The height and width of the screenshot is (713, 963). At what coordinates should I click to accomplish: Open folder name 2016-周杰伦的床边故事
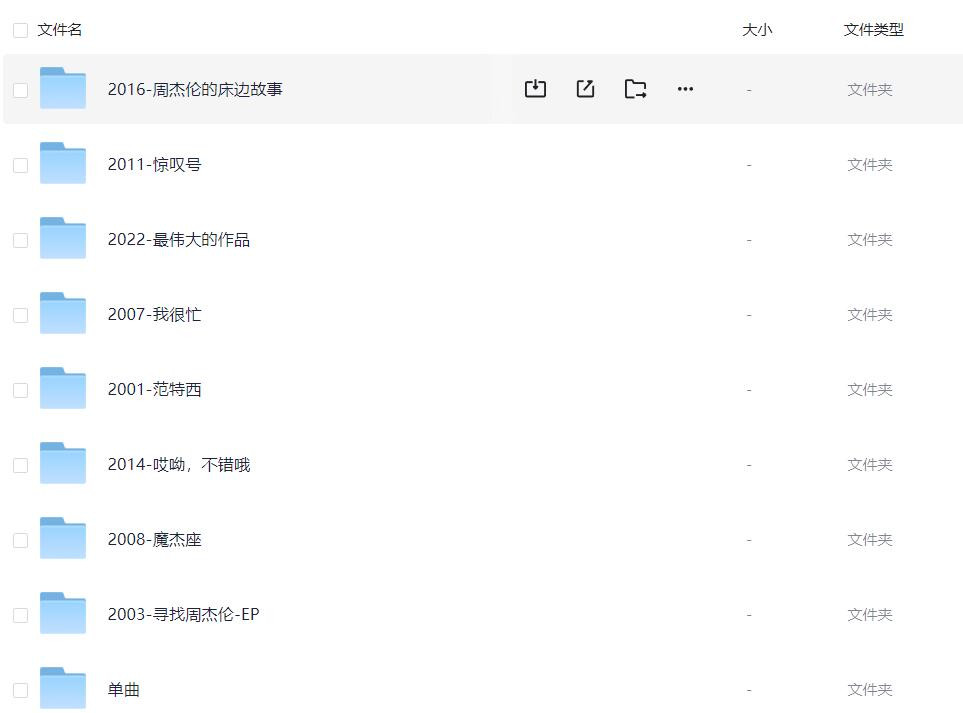[195, 90]
